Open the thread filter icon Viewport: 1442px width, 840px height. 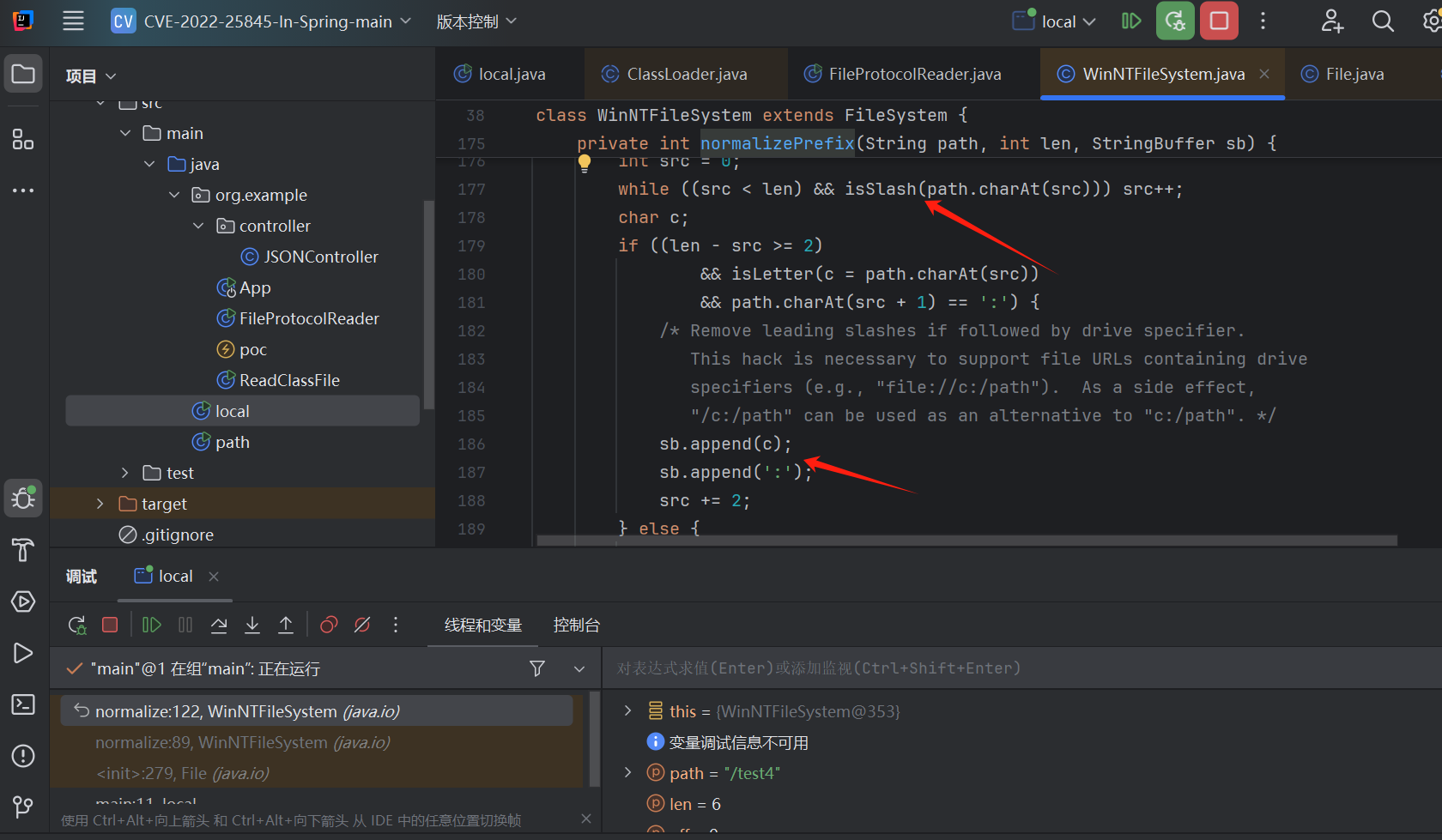pyautogui.click(x=537, y=668)
